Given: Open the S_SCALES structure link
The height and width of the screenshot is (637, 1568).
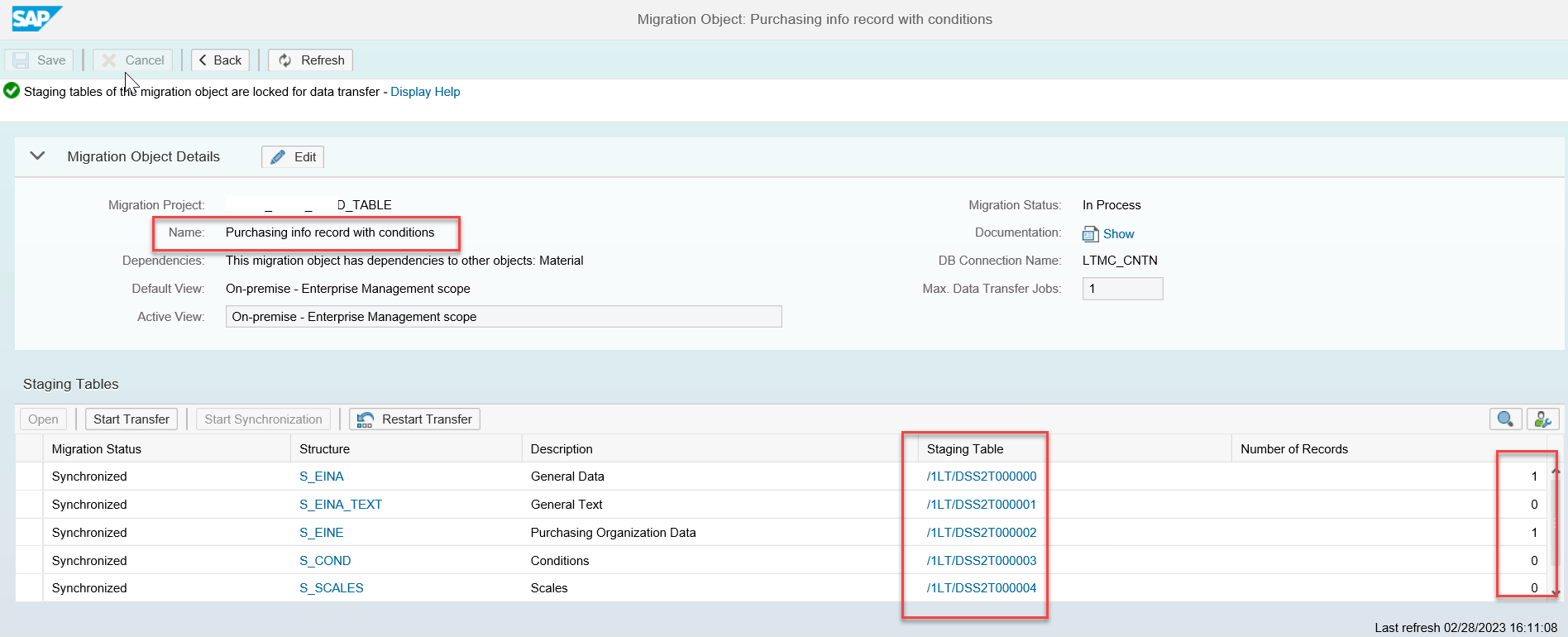Looking at the screenshot, I should [x=332, y=588].
